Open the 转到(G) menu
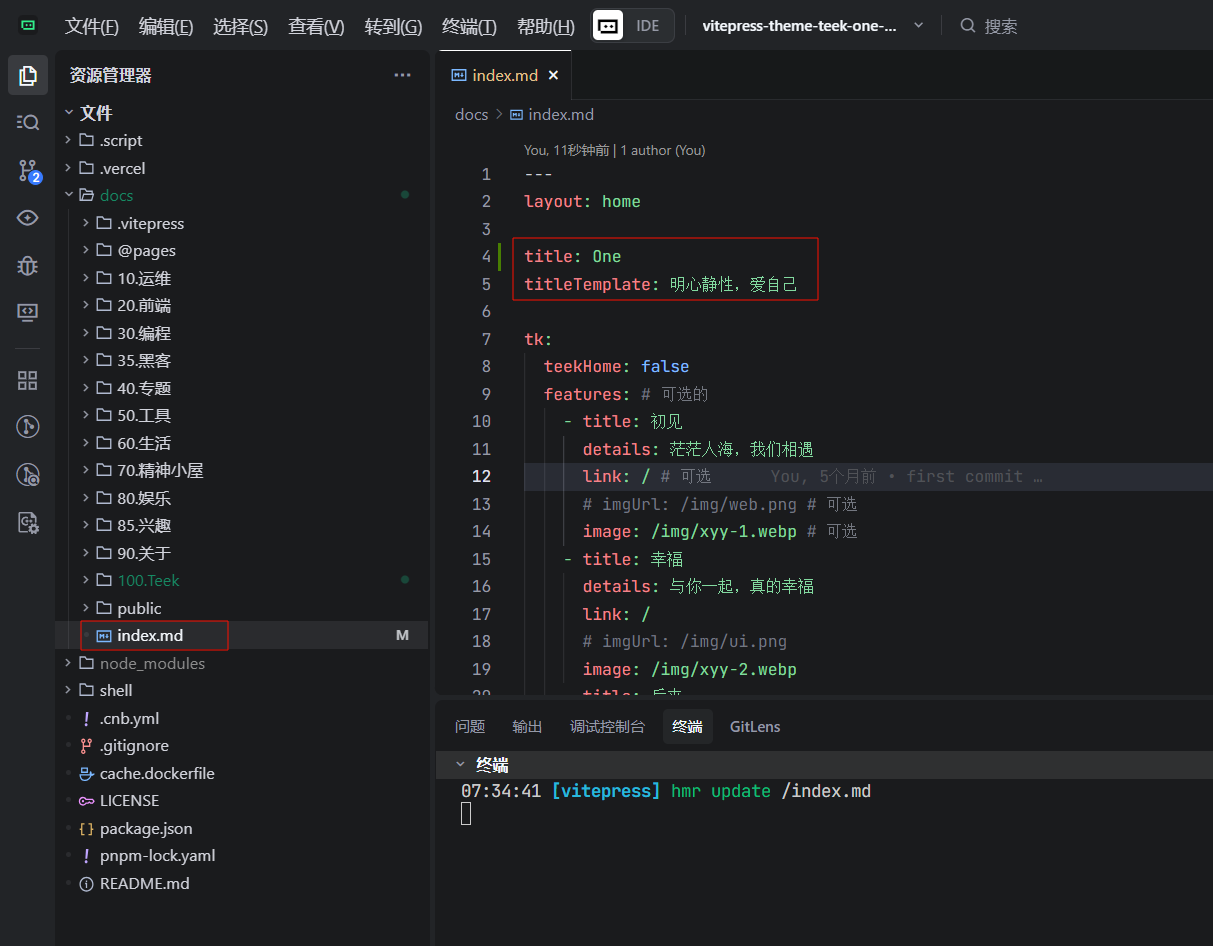The width and height of the screenshot is (1213, 946). pos(393,26)
